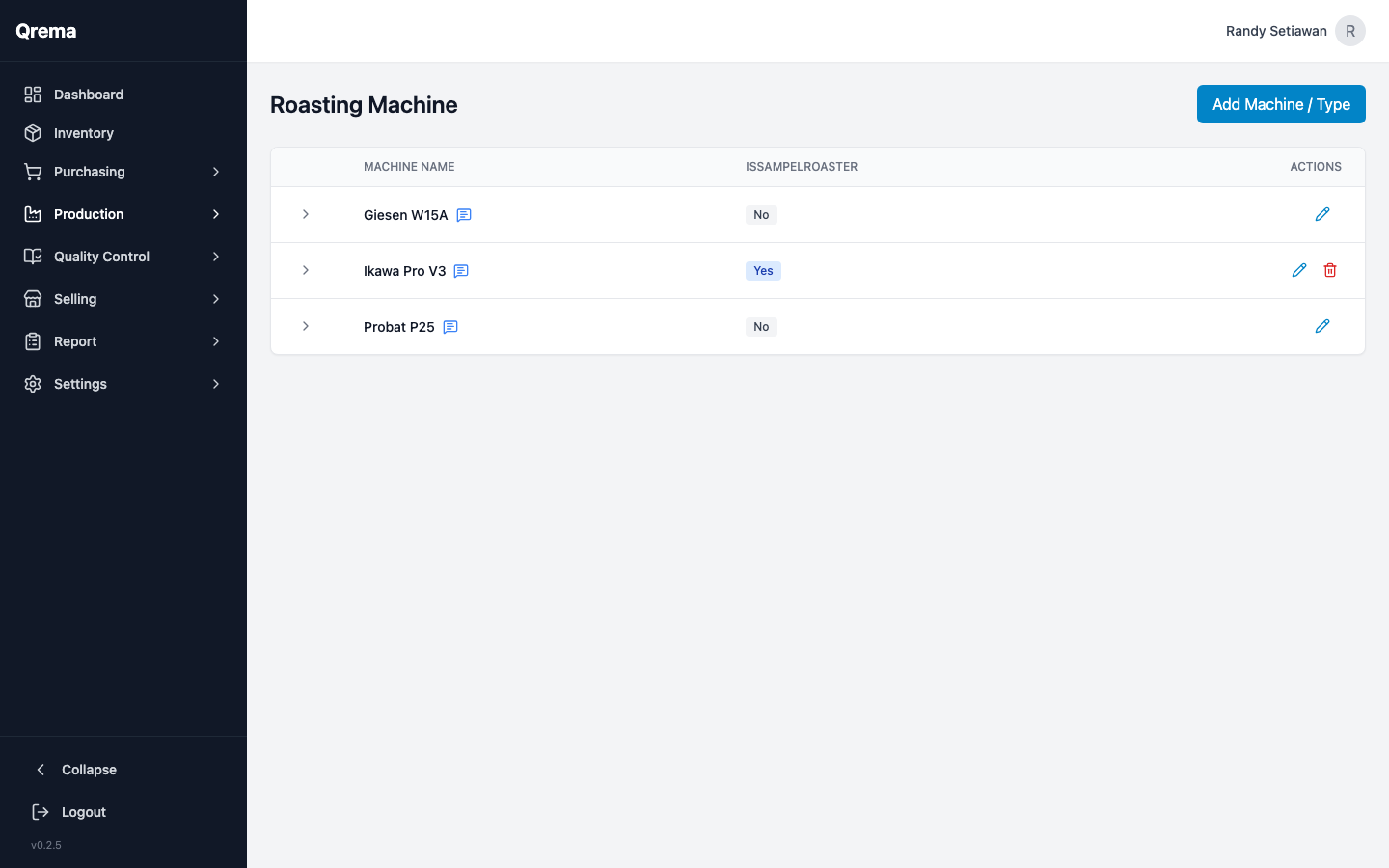The width and height of the screenshot is (1389, 868).
Task: Open notes for Giesen W15A machine
Action: tap(464, 214)
